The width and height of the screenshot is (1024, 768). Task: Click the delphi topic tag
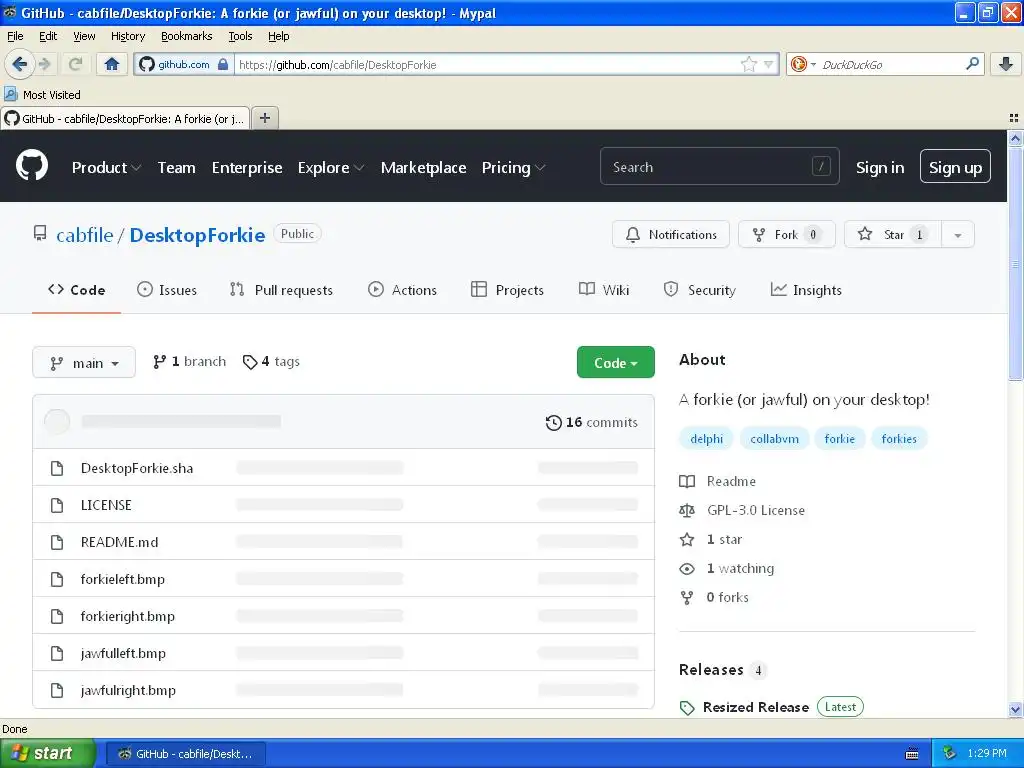point(707,439)
